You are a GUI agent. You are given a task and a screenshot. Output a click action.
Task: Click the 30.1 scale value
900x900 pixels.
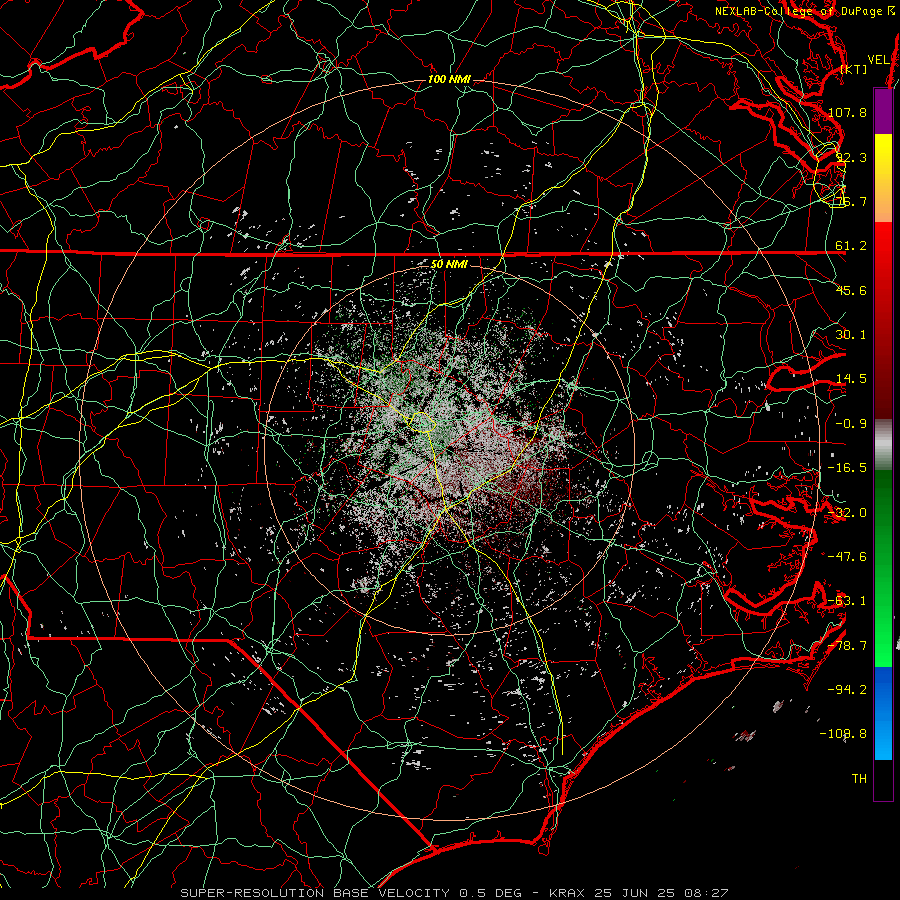(x=851, y=335)
